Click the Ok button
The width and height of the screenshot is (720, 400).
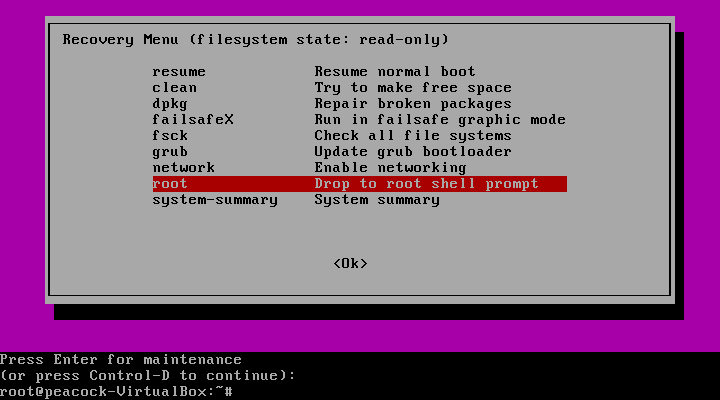[350, 264]
